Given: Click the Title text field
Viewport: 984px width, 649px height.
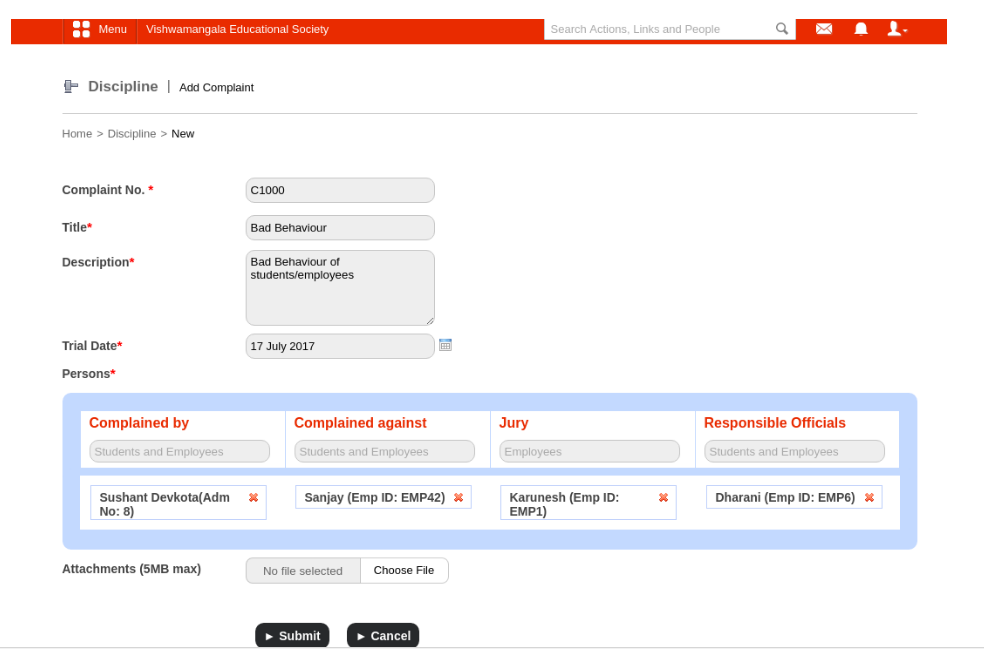Looking at the screenshot, I should [340, 228].
